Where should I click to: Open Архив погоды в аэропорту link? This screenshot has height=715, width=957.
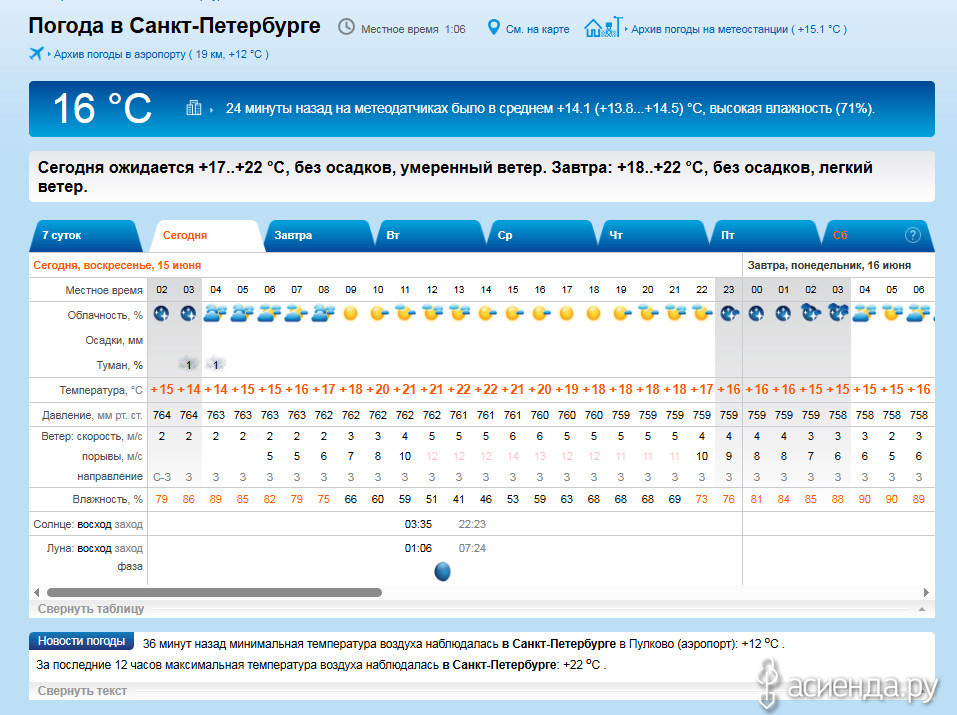click(161, 54)
